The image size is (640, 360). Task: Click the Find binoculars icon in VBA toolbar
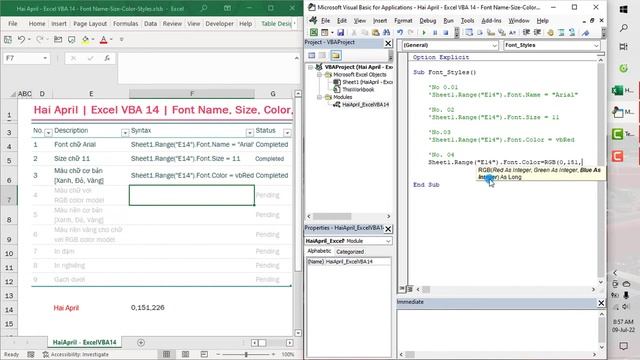click(x=386, y=33)
